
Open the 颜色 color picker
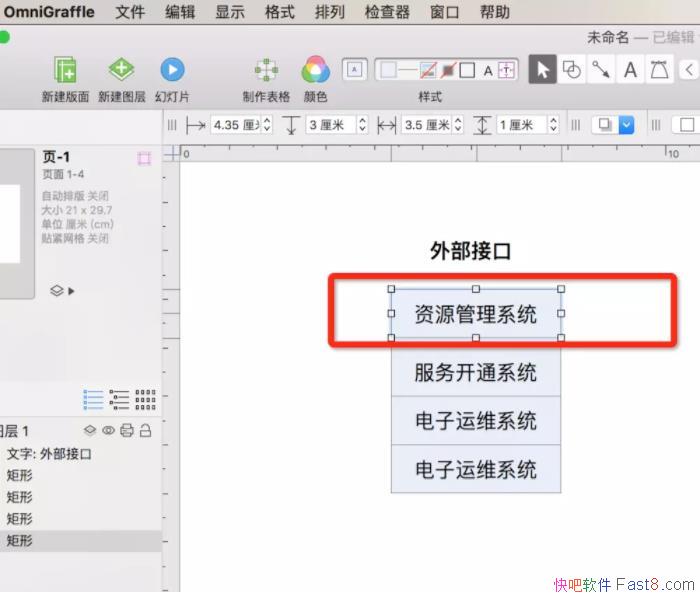pyautogui.click(x=316, y=70)
